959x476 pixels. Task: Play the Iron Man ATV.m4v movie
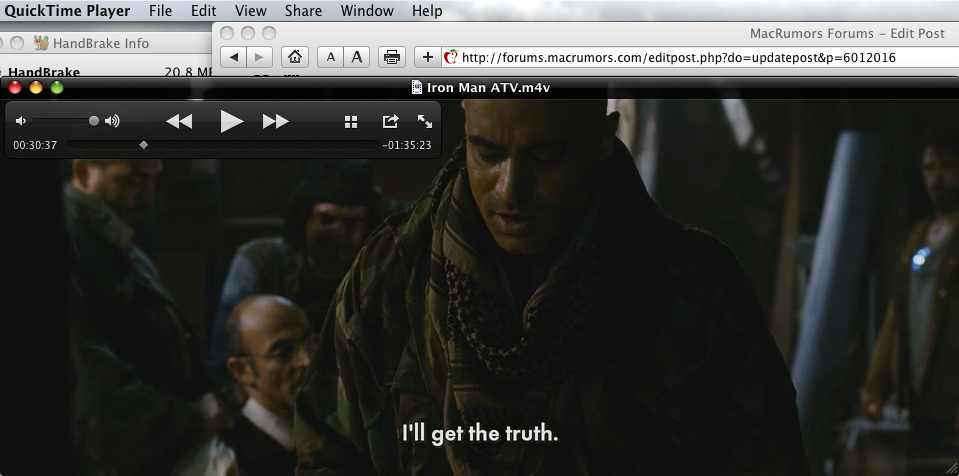[232, 121]
